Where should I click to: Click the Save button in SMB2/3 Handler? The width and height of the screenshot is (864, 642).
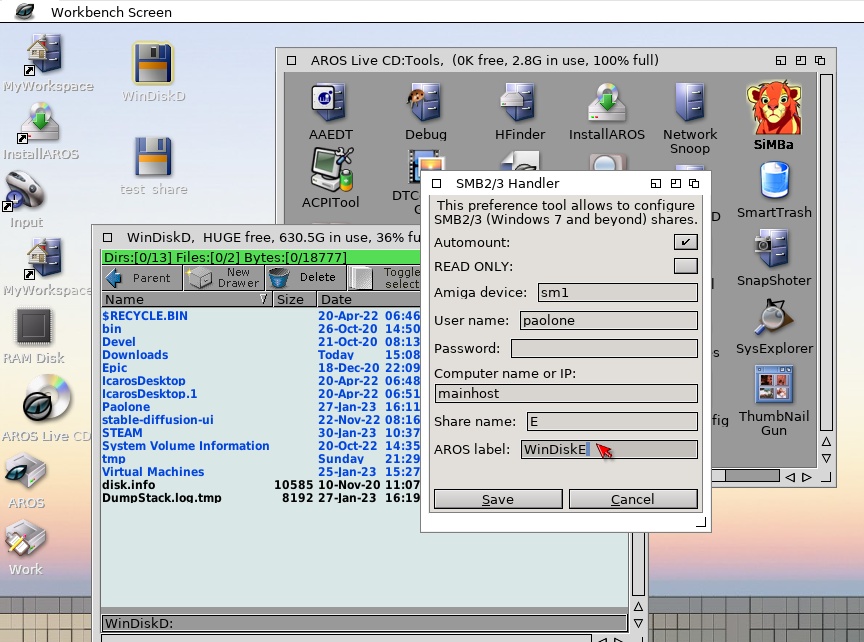click(497, 499)
